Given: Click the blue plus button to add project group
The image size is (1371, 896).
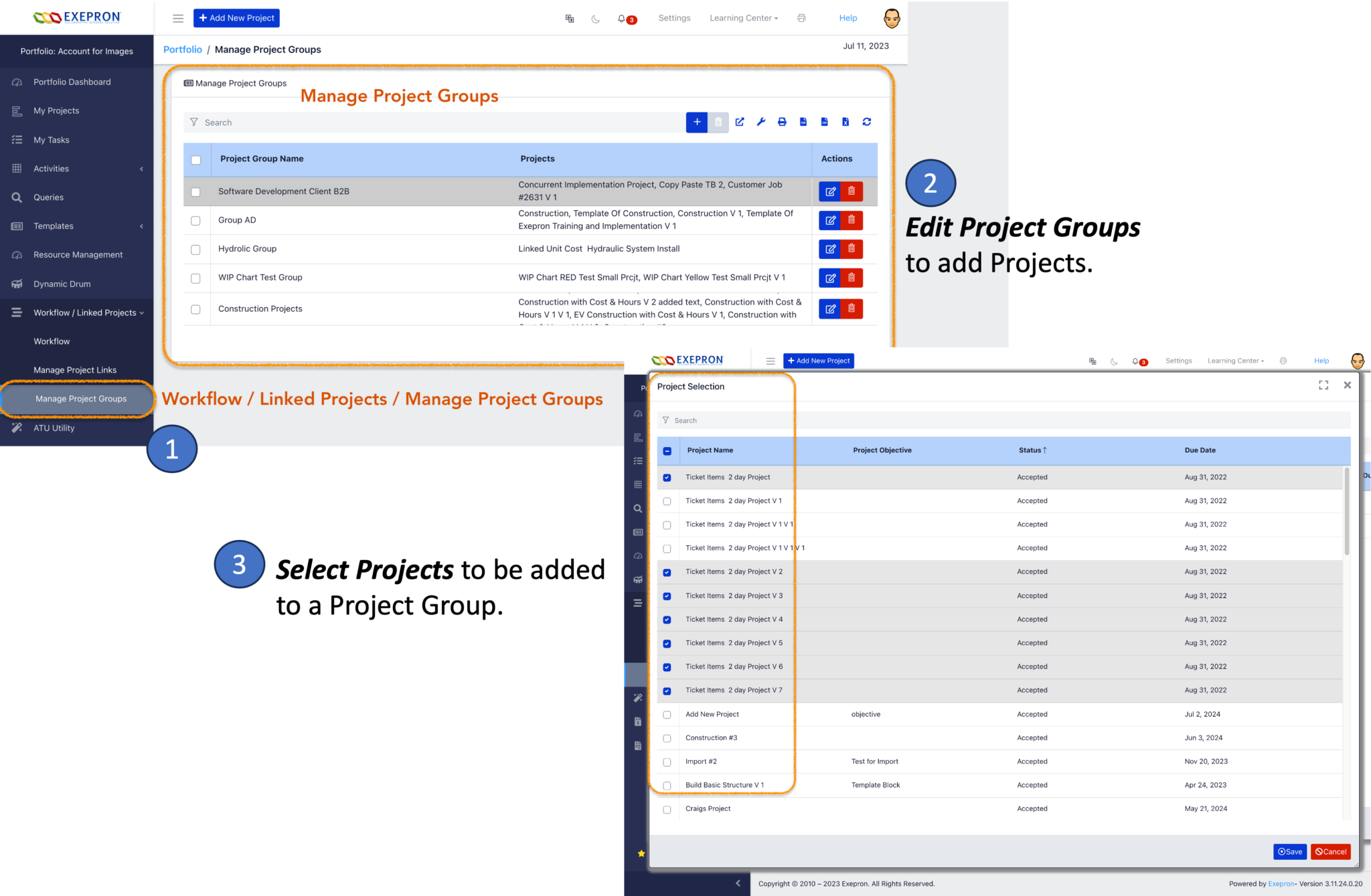Looking at the screenshot, I should (696, 122).
